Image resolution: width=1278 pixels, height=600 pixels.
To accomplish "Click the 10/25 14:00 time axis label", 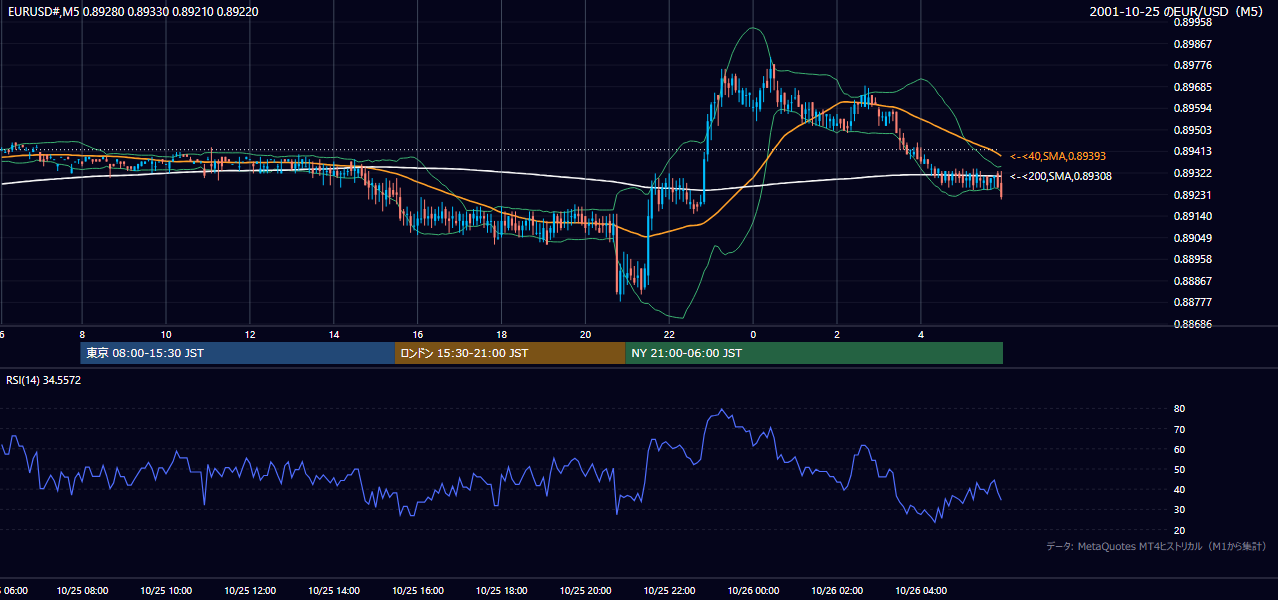I will [333, 590].
